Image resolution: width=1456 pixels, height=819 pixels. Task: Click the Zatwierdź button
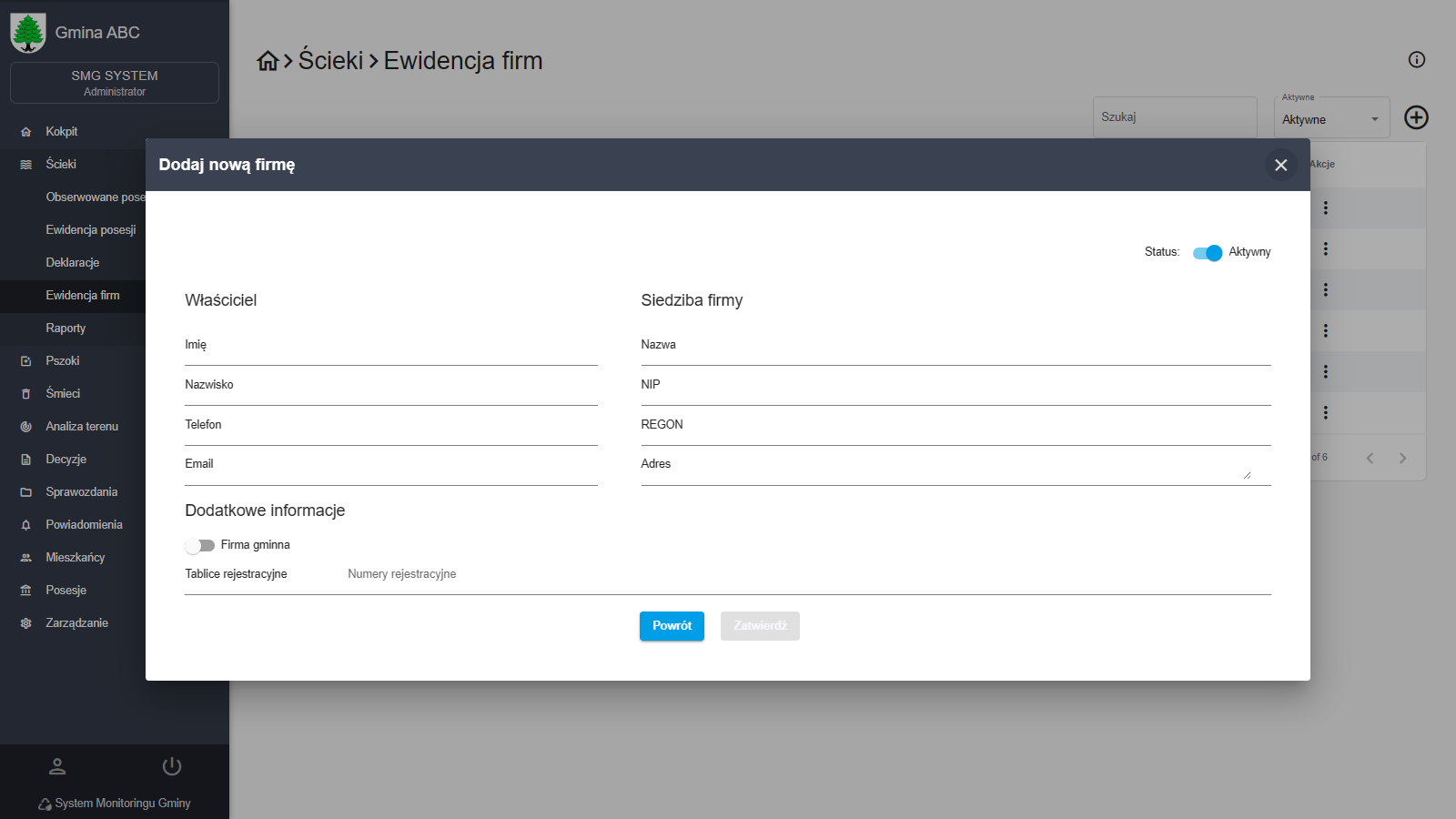[x=760, y=626]
